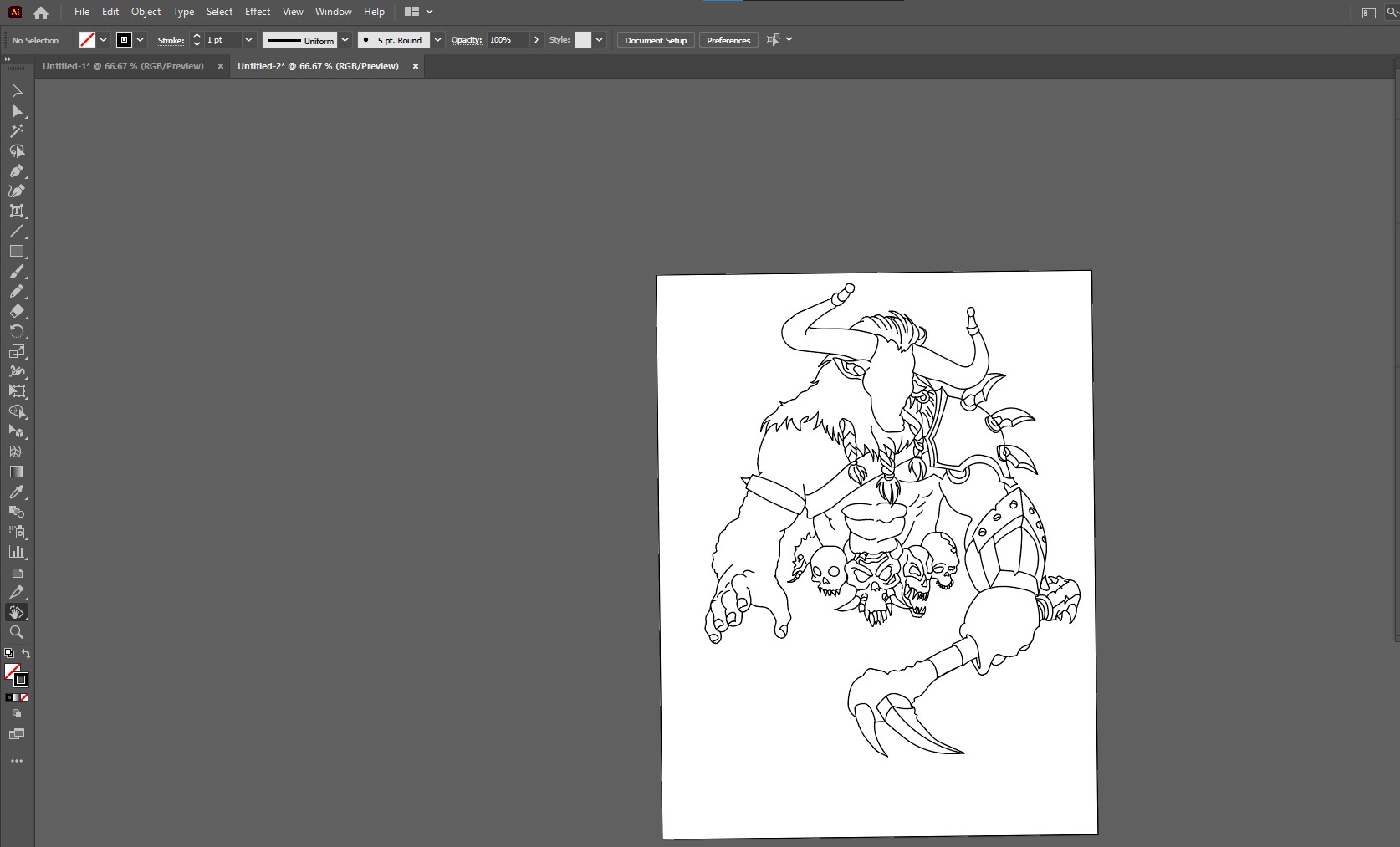Select the Eyedropper tool
The height and width of the screenshot is (847, 1400).
16,492
